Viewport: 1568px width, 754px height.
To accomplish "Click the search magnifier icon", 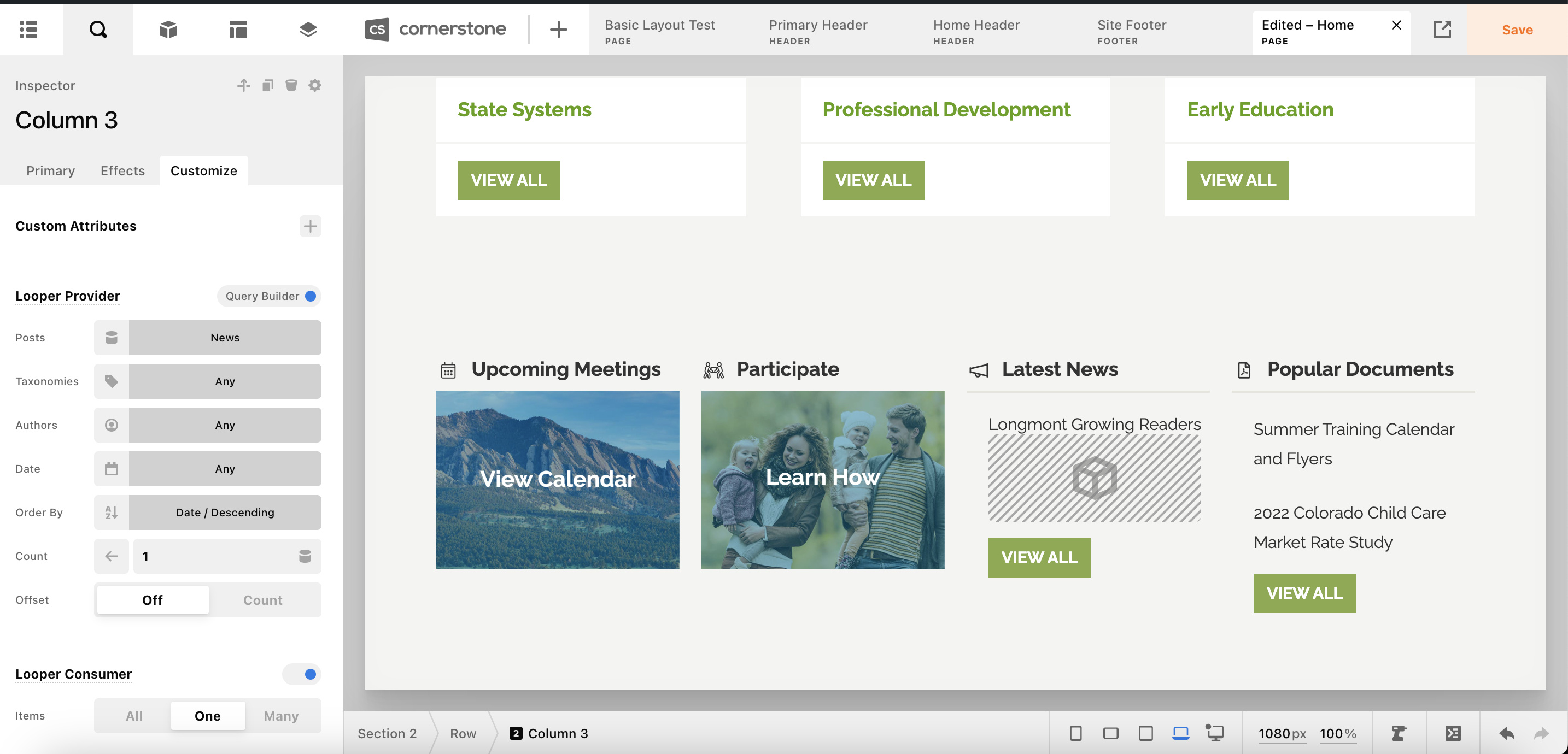I will (98, 29).
